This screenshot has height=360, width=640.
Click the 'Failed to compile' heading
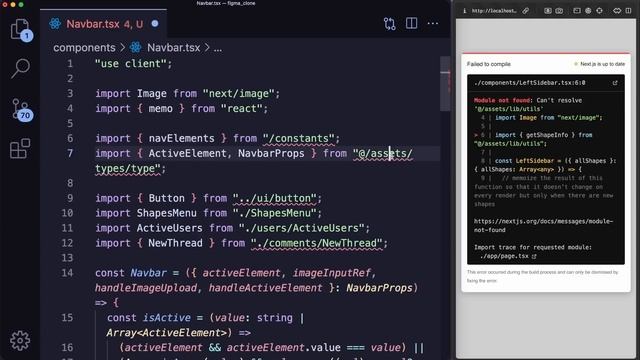click(489, 64)
